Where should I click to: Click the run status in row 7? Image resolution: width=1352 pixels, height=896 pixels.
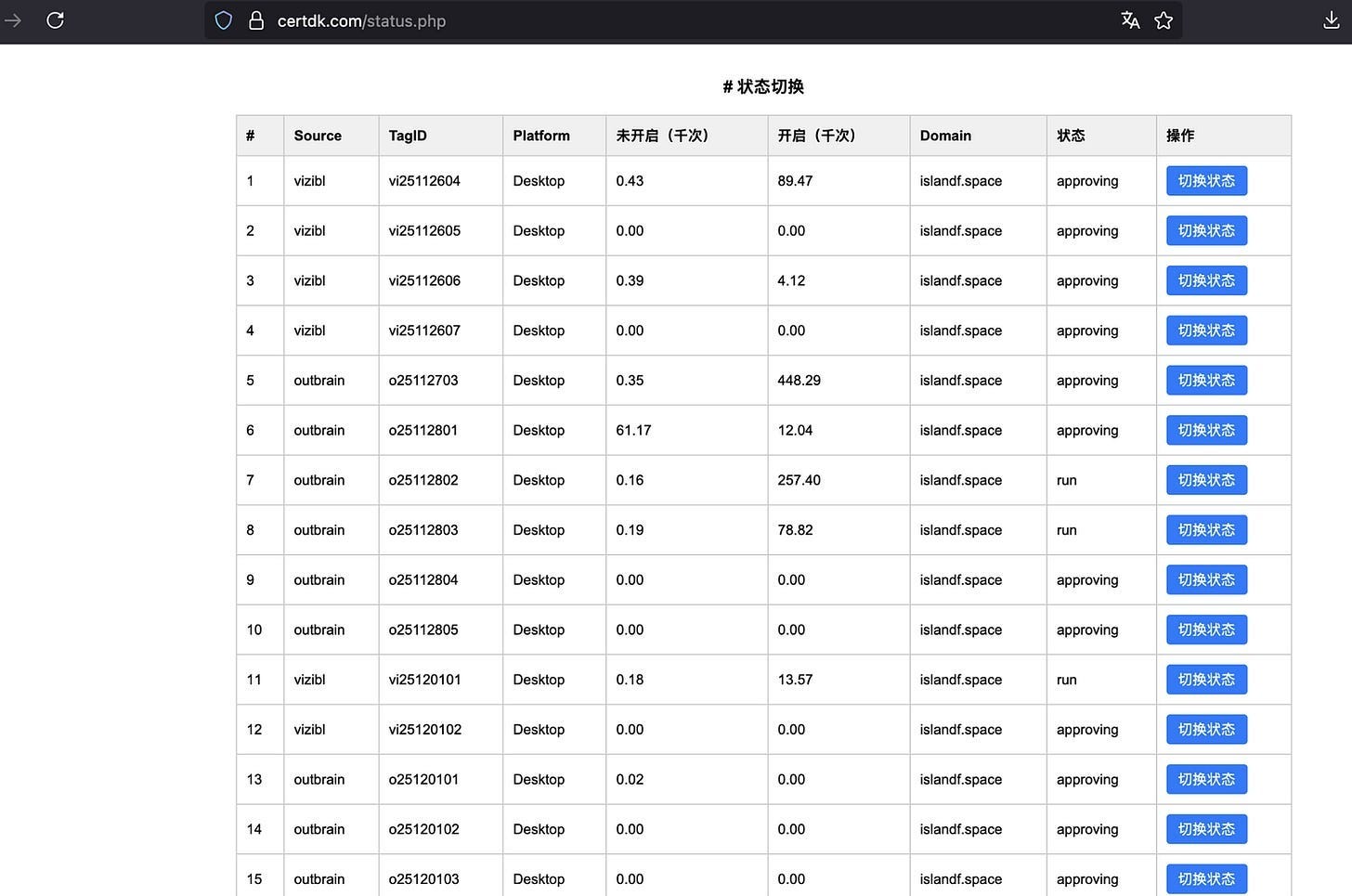[x=1066, y=481]
